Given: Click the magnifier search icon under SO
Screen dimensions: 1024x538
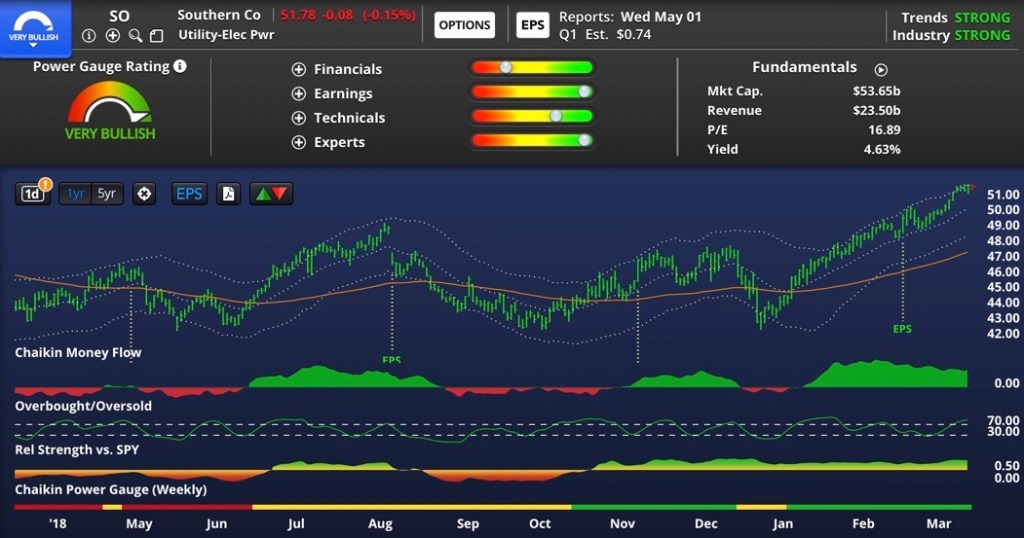Looking at the screenshot, I should tap(135, 36).
